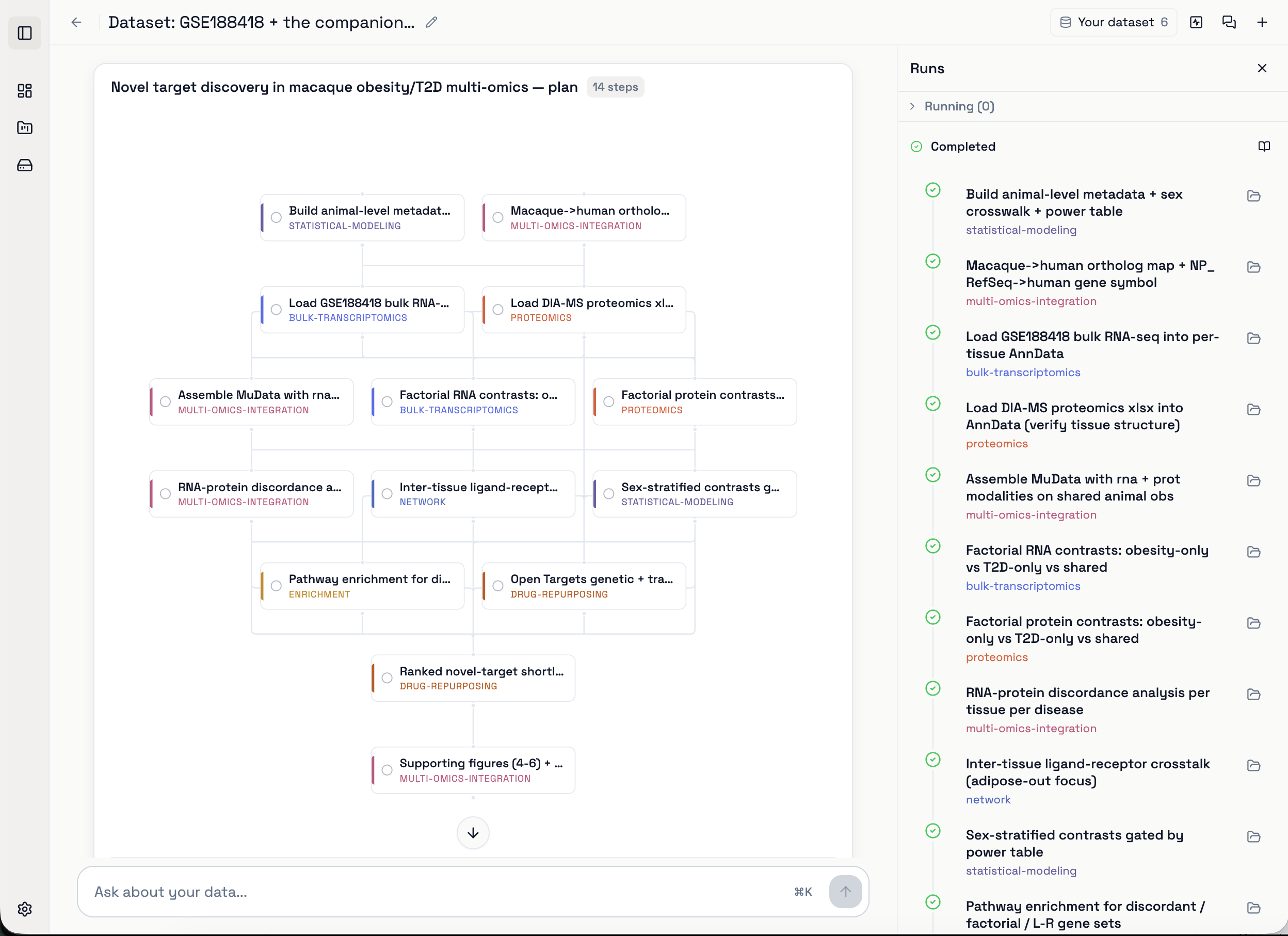Select radio on Load GSE188418 bulk RNA node

click(276, 310)
